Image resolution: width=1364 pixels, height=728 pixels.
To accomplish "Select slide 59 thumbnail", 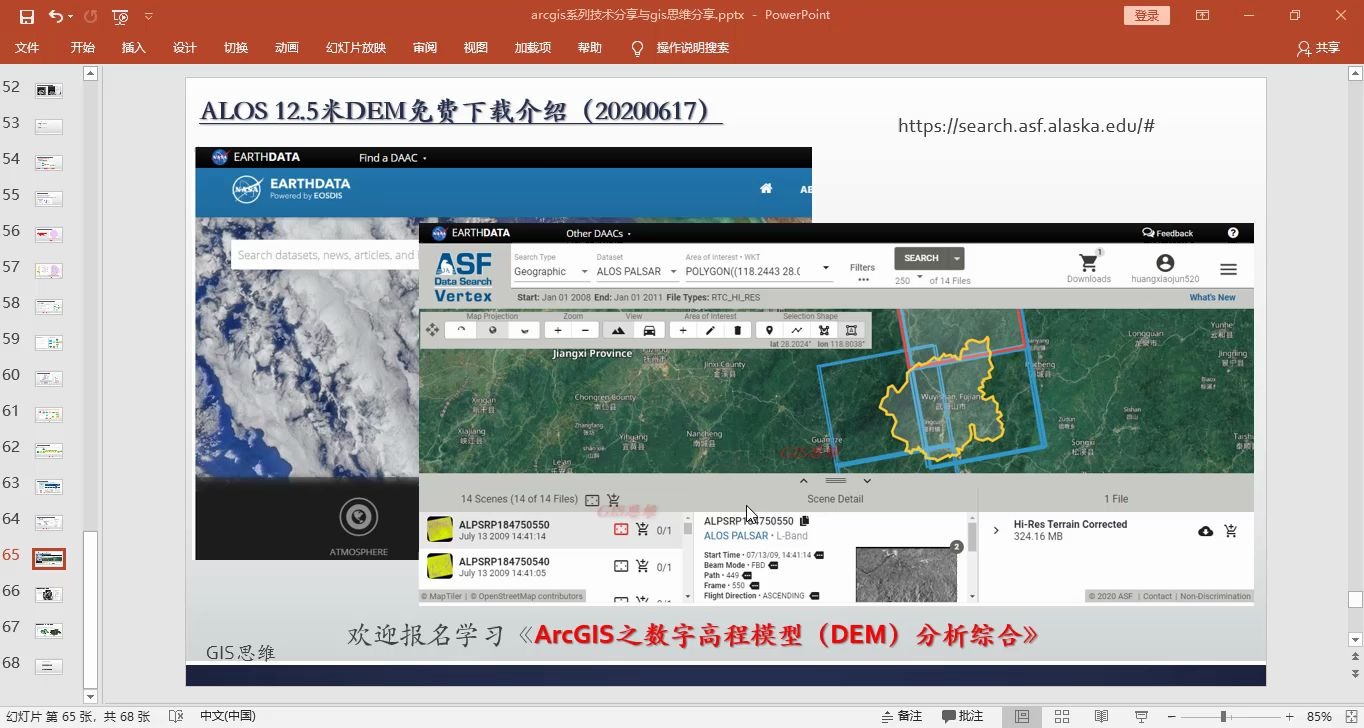I will [49, 342].
